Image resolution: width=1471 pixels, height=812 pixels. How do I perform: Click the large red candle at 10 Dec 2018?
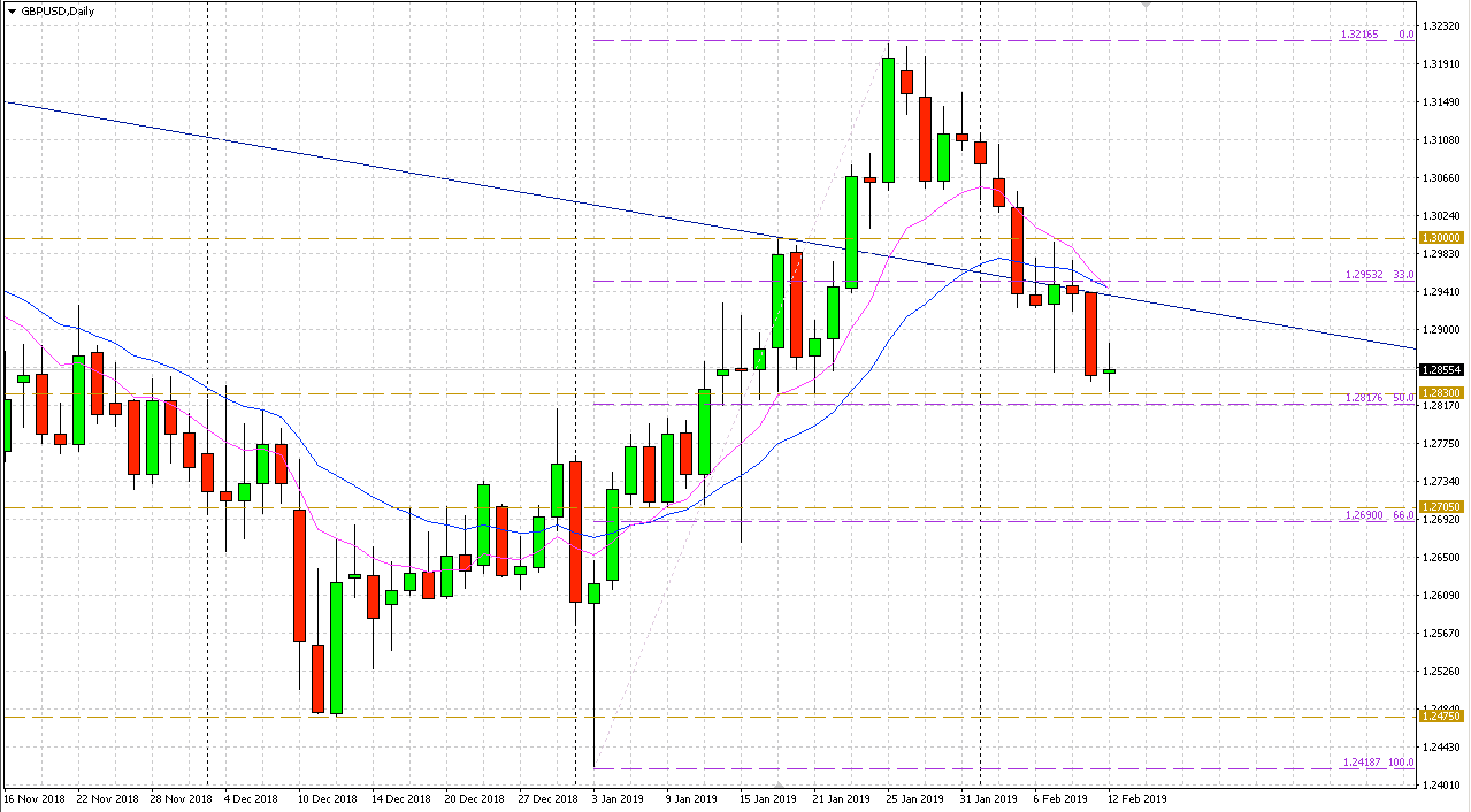coord(300,575)
